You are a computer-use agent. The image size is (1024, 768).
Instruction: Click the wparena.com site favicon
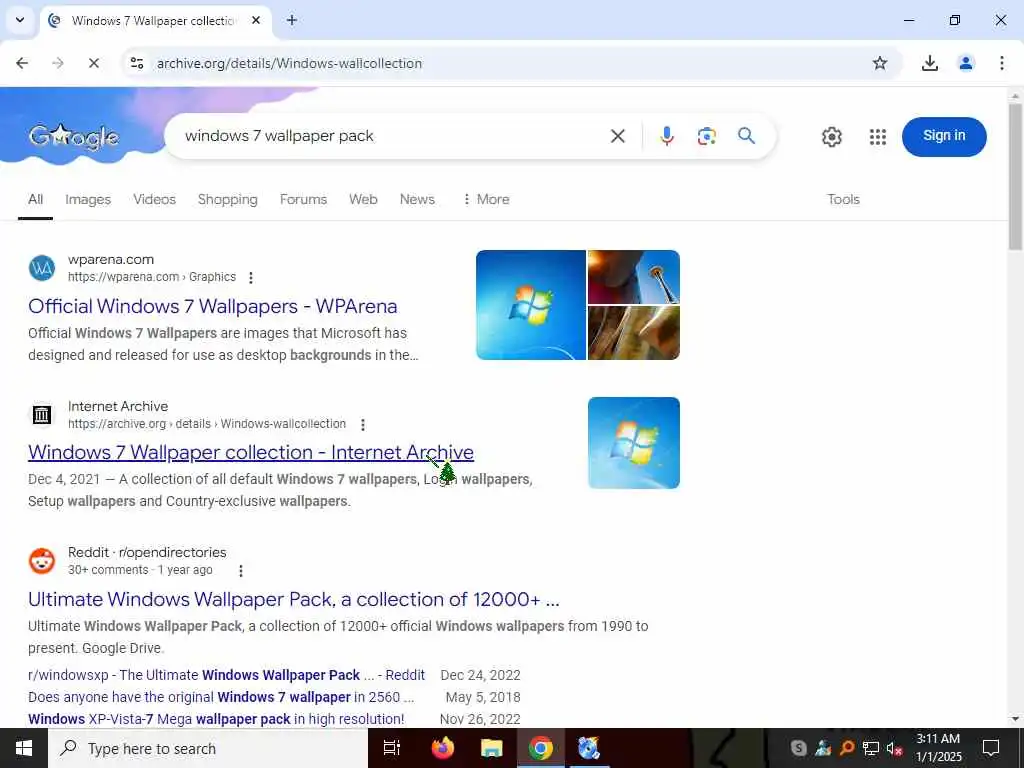tap(42, 268)
